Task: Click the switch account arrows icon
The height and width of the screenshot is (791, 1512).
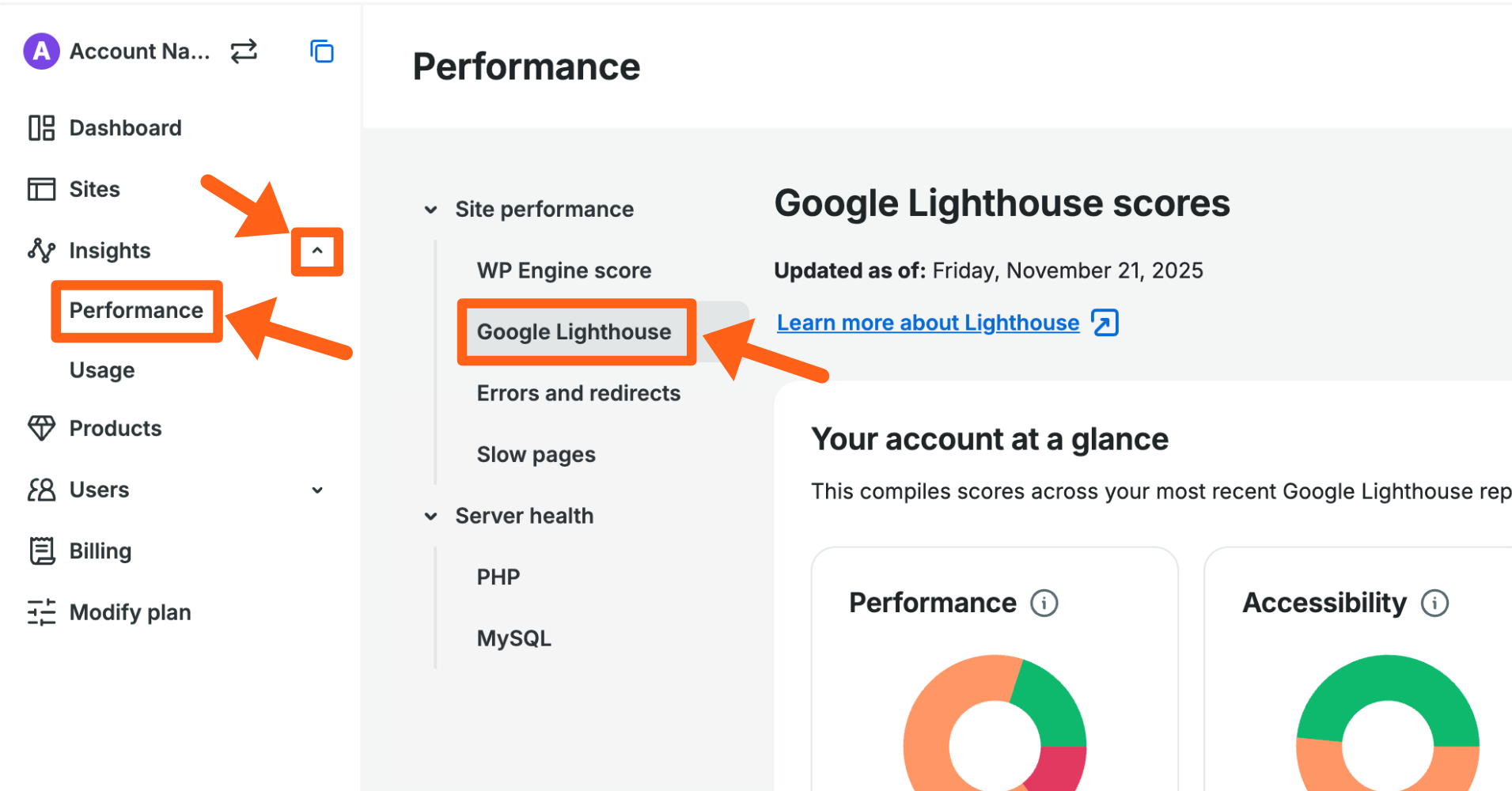Action: point(244,51)
